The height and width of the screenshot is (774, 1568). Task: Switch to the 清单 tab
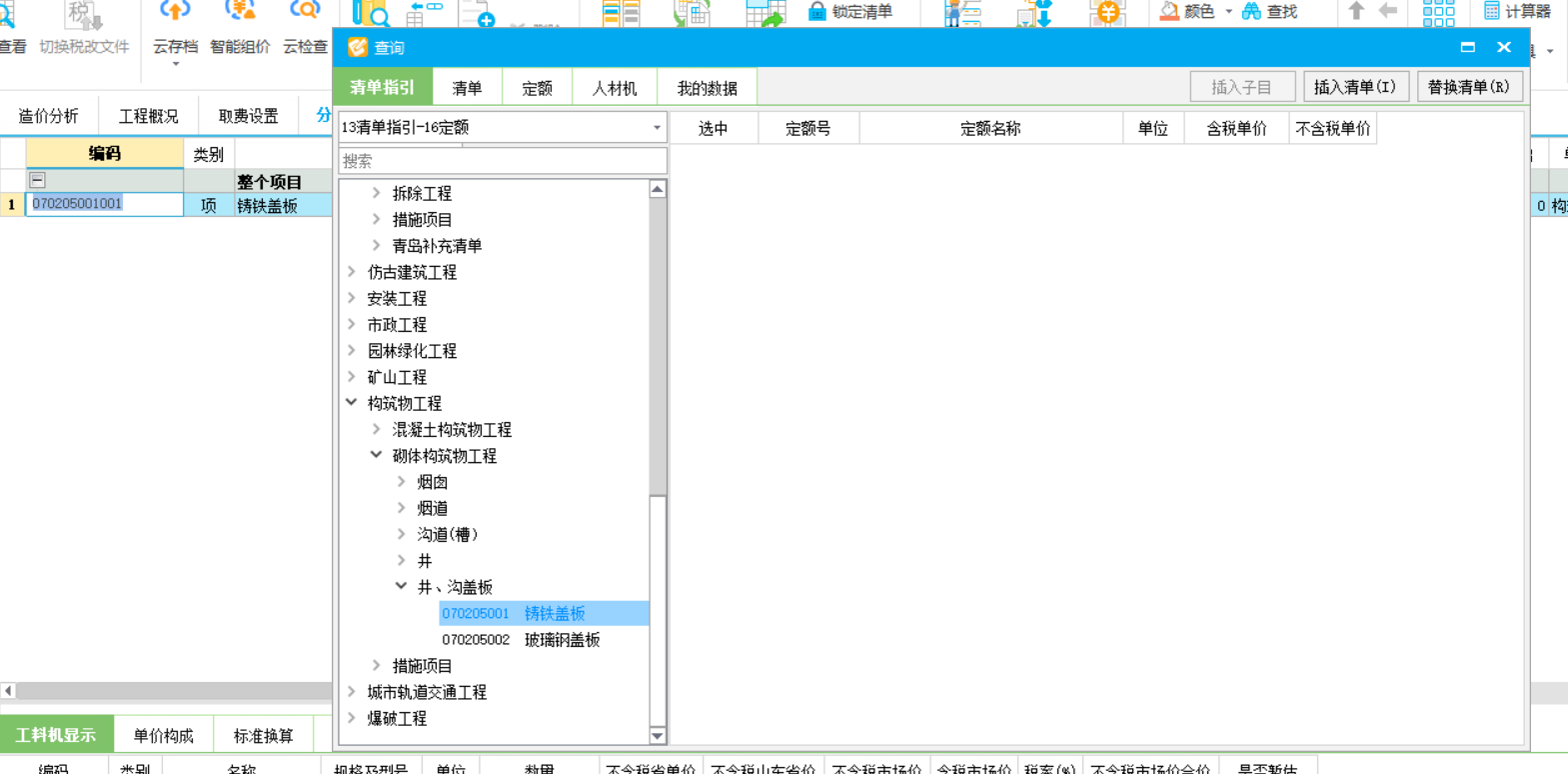[467, 87]
